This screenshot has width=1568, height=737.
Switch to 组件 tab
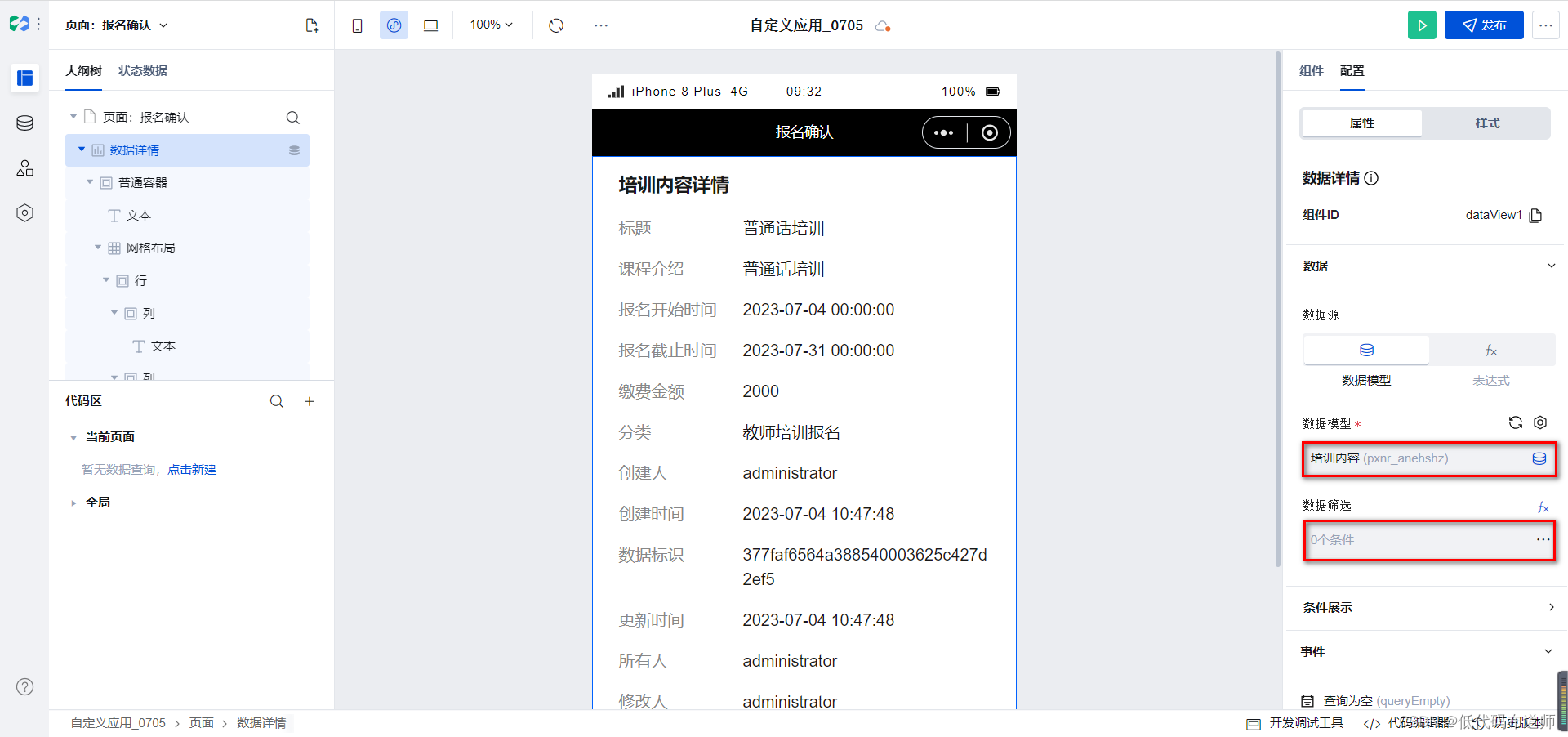[x=1311, y=71]
